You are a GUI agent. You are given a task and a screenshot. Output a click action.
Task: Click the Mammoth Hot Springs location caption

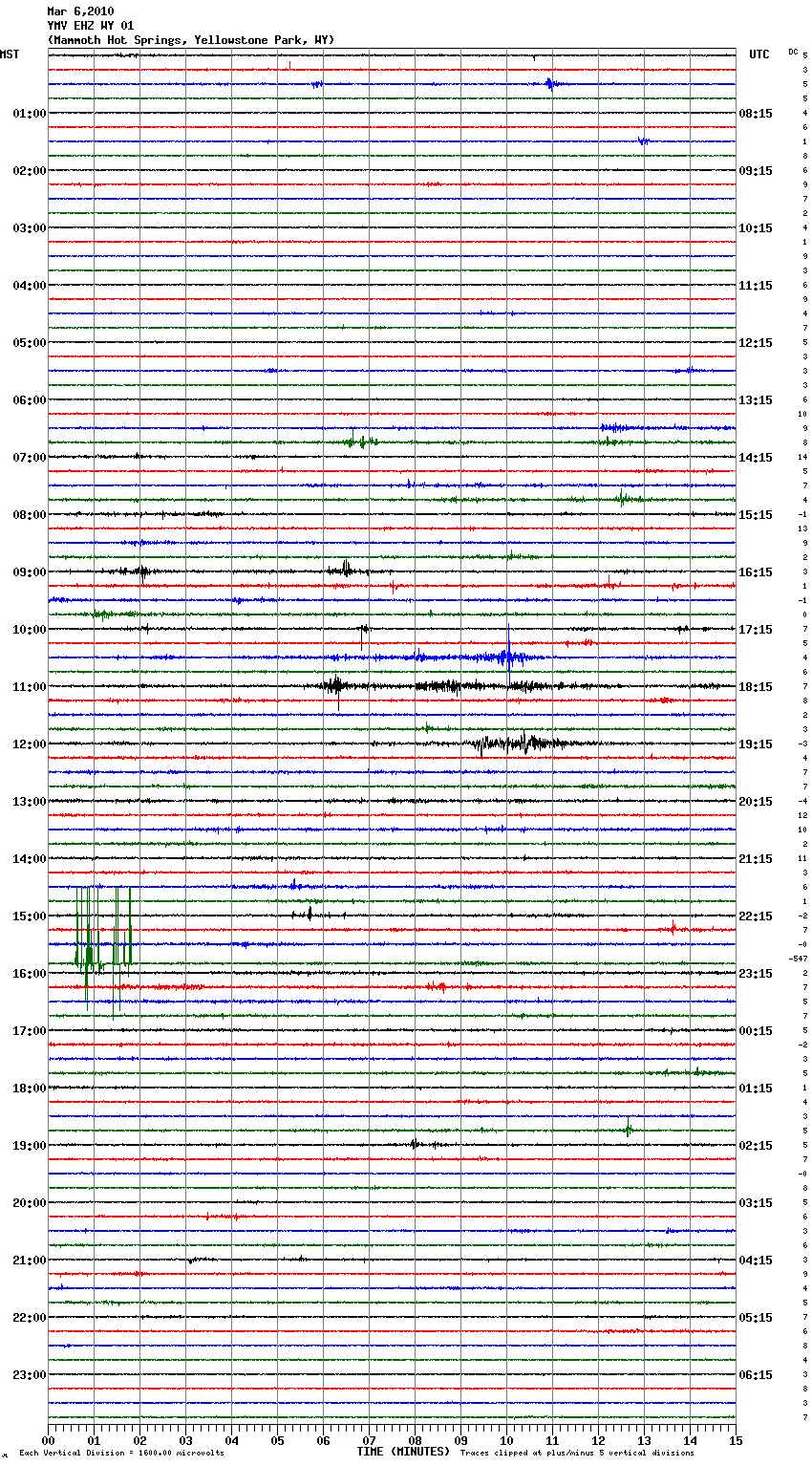pyautogui.click(x=191, y=40)
